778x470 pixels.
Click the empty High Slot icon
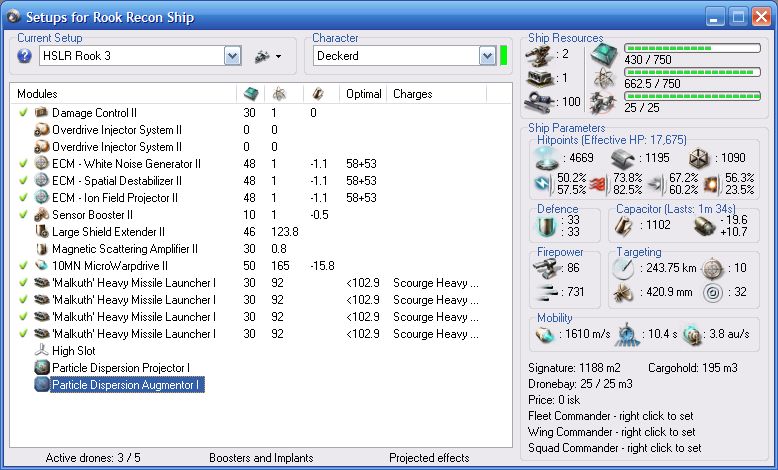(42, 350)
